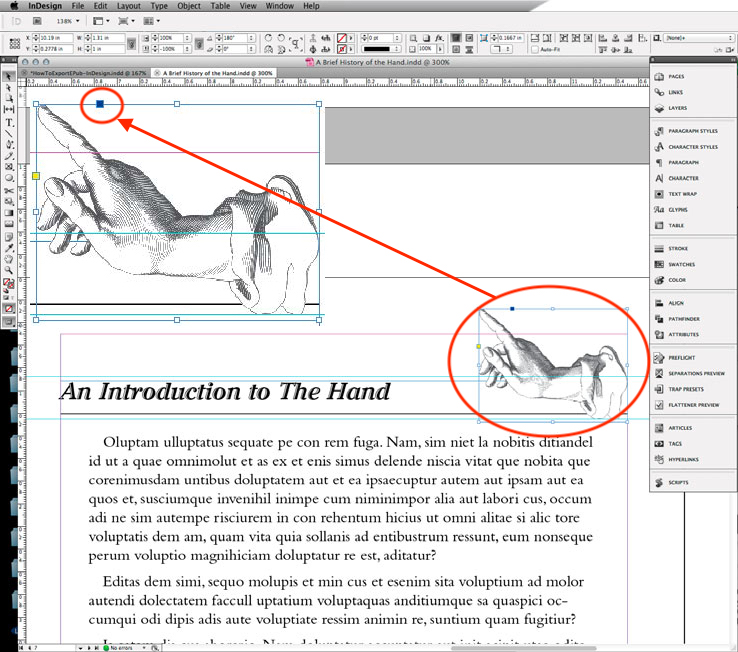Toggle the fill and stroke swatch
The width and height of the screenshot is (738, 652).
point(9,284)
